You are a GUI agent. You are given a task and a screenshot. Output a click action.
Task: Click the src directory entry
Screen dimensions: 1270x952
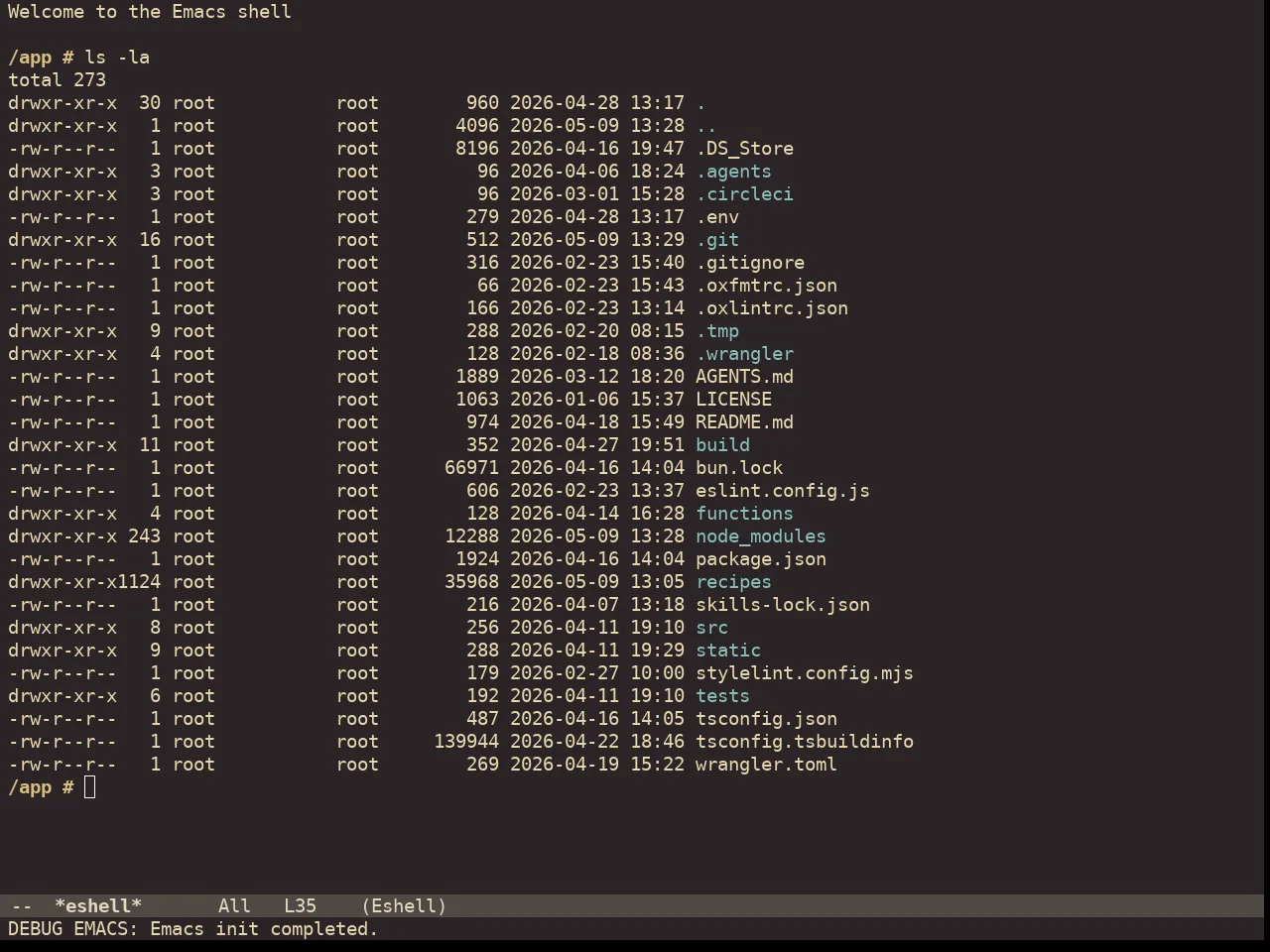[711, 628]
